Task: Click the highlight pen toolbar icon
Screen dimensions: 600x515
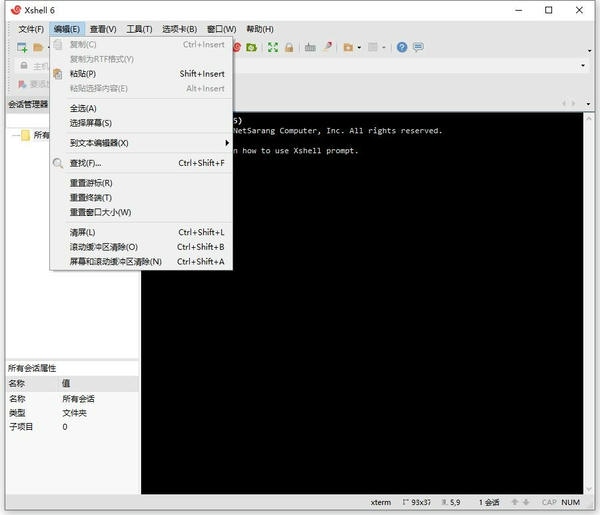Action: [328, 47]
